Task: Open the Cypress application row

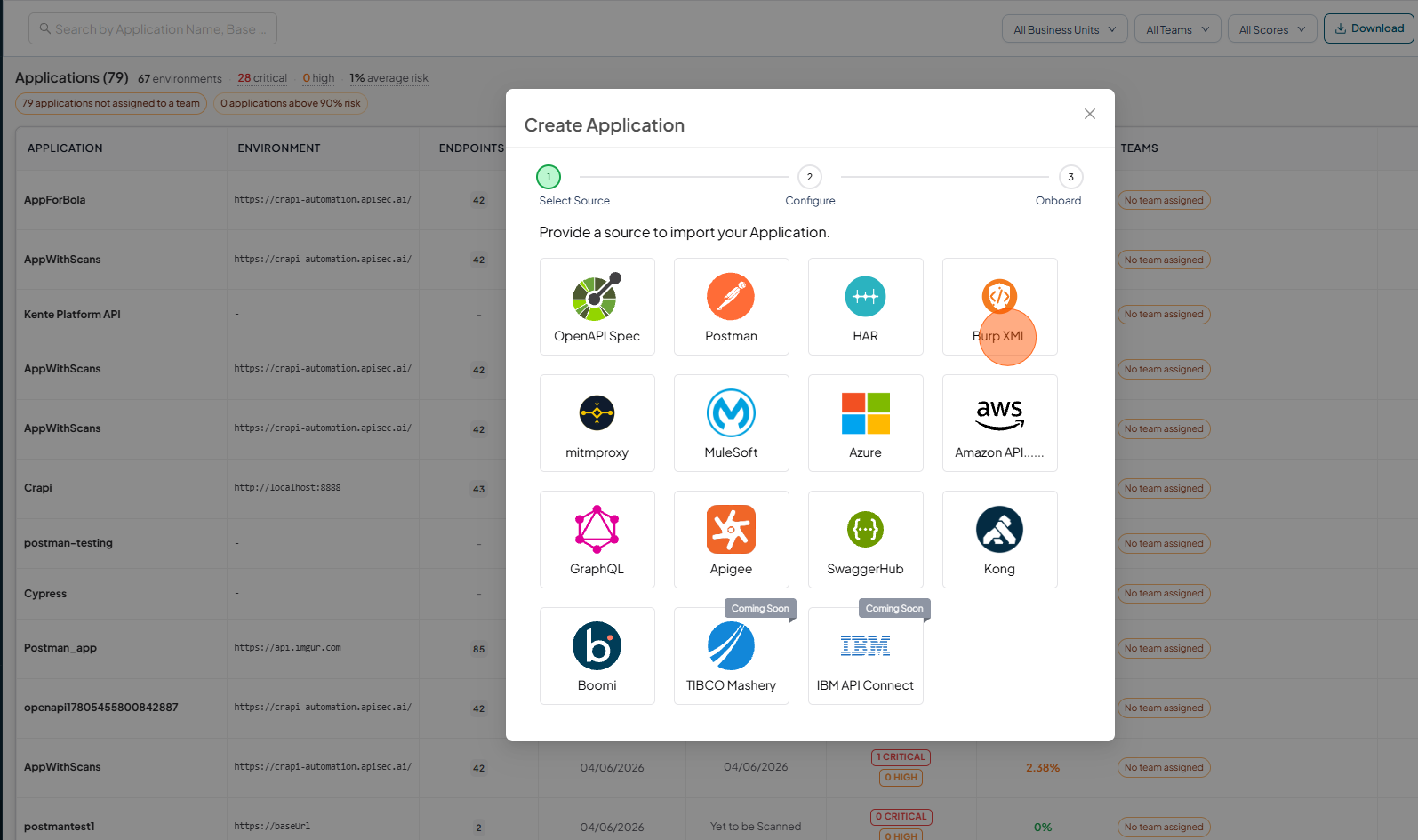Action: 45,594
